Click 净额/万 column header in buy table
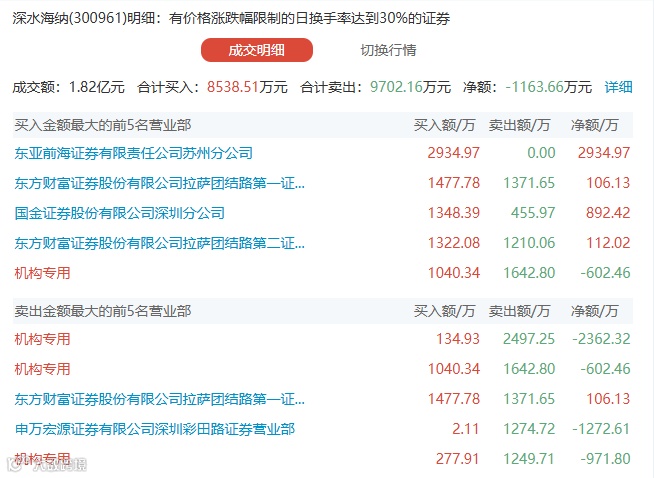Screen dimensions: 654x478 594,125
